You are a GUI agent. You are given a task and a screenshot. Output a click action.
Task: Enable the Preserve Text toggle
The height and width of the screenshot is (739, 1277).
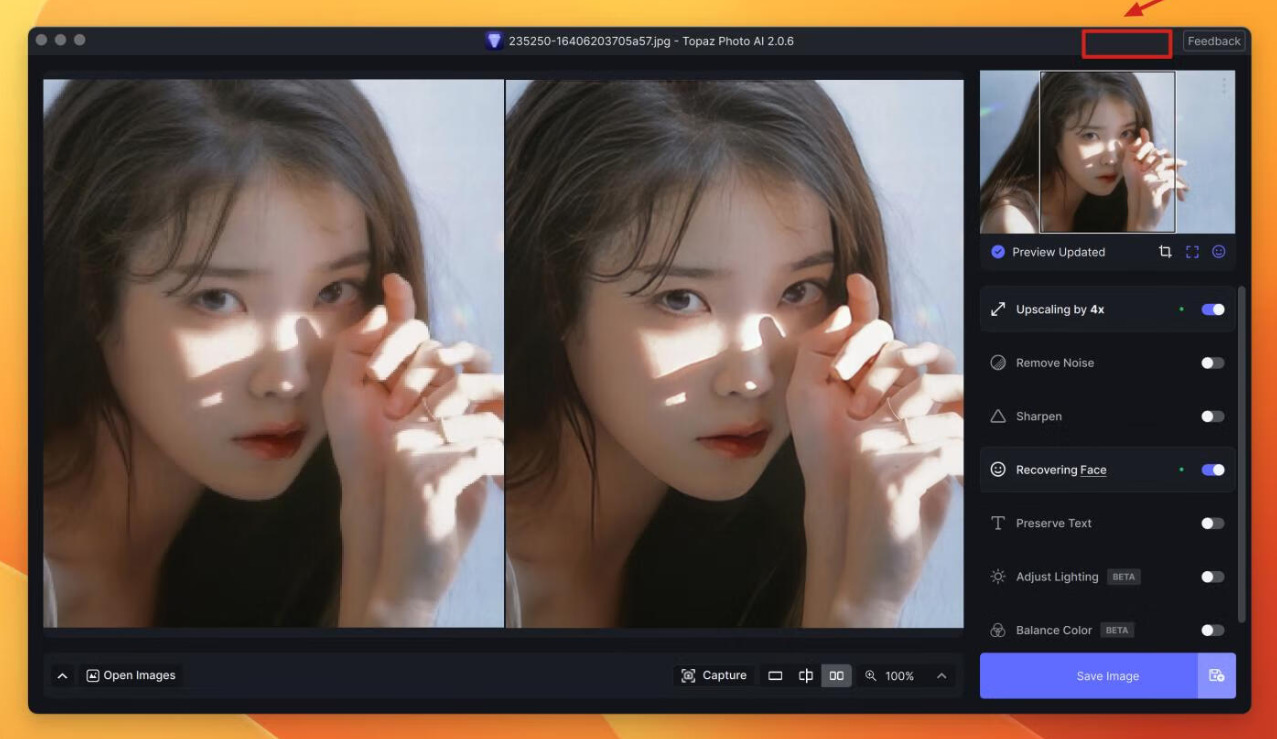point(1213,523)
